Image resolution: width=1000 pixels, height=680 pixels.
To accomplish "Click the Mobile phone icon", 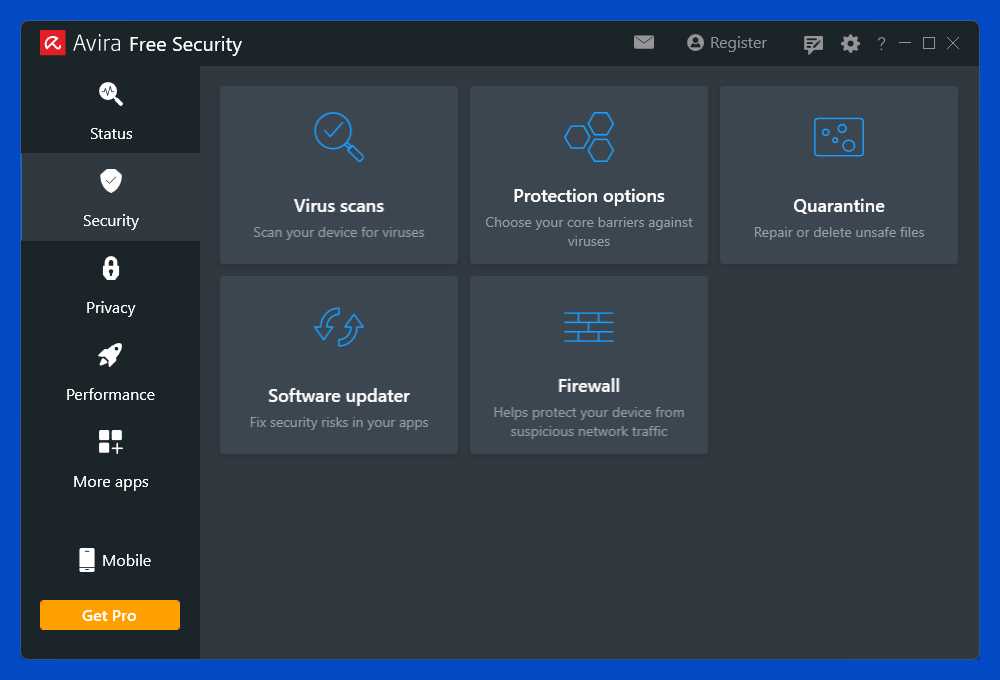I will pos(87,560).
